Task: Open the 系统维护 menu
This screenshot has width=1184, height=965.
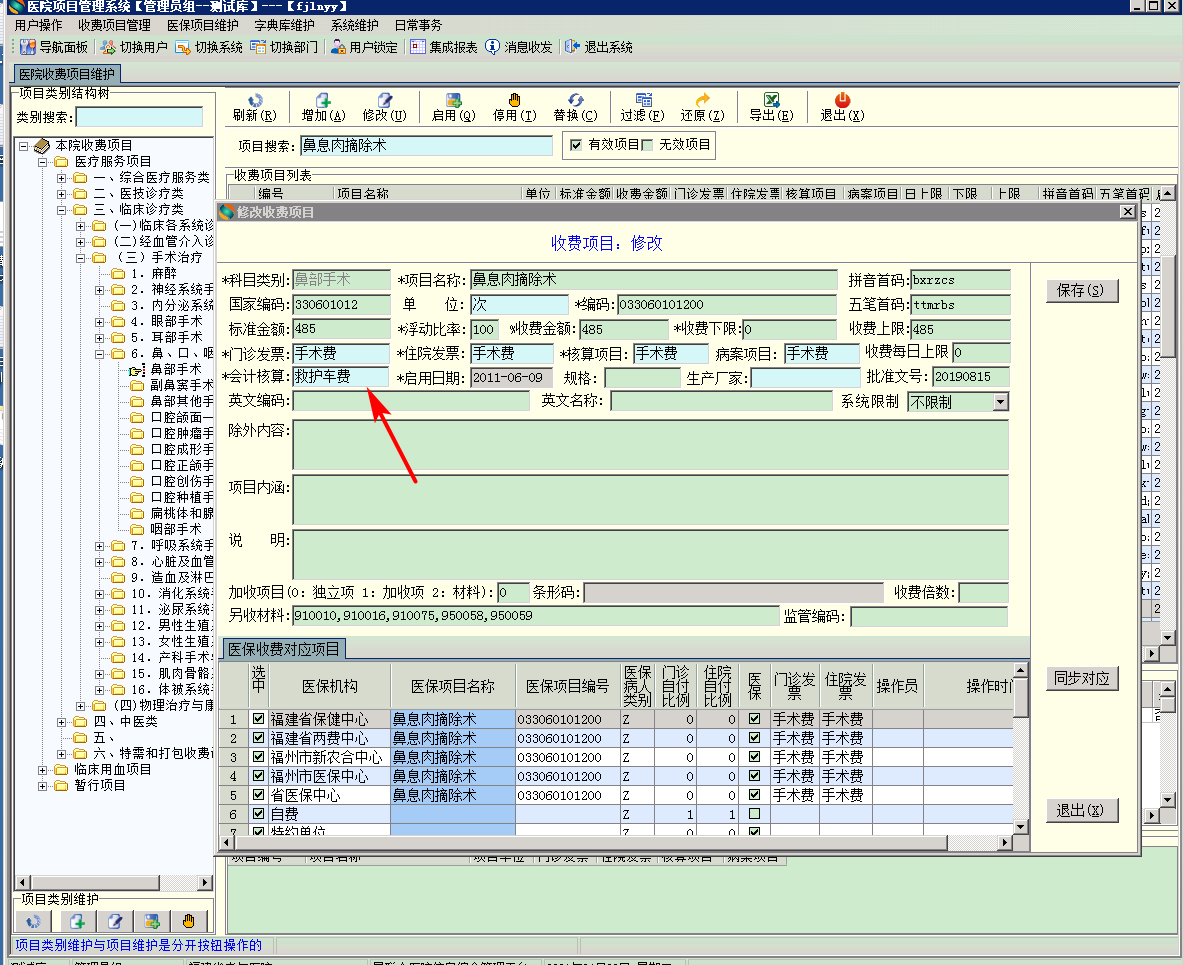Action: click(355, 25)
